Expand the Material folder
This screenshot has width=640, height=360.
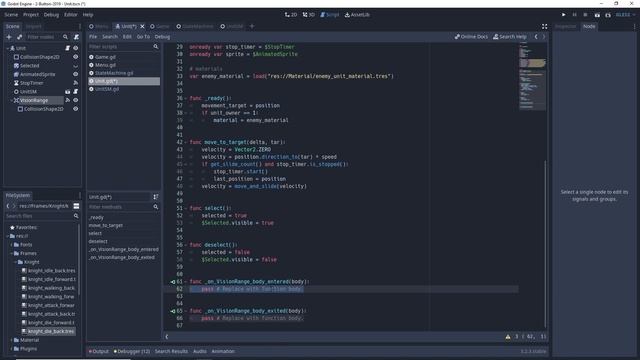click(x=11, y=340)
